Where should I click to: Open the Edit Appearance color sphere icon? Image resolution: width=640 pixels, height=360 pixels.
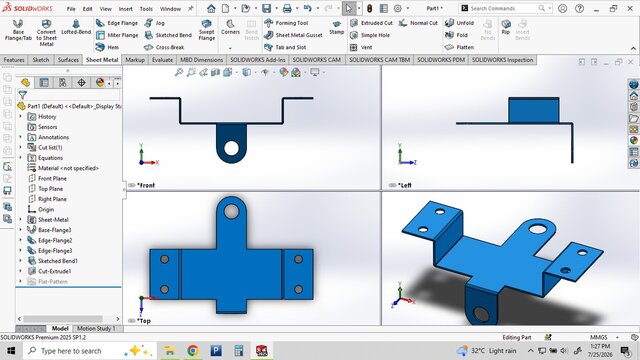(x=283, y=72)
